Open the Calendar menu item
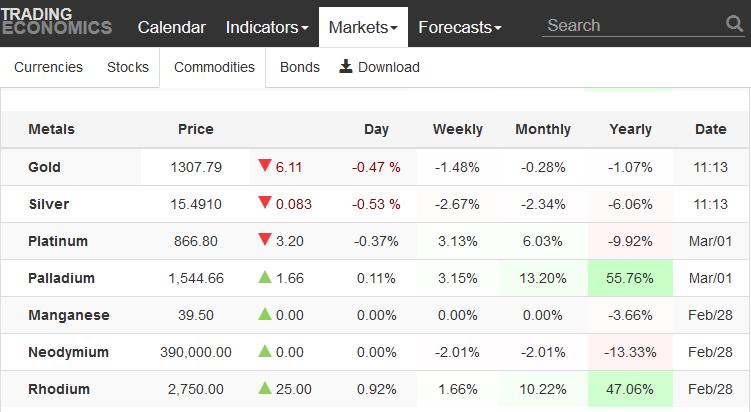751x412 pixels. (171, 27)
